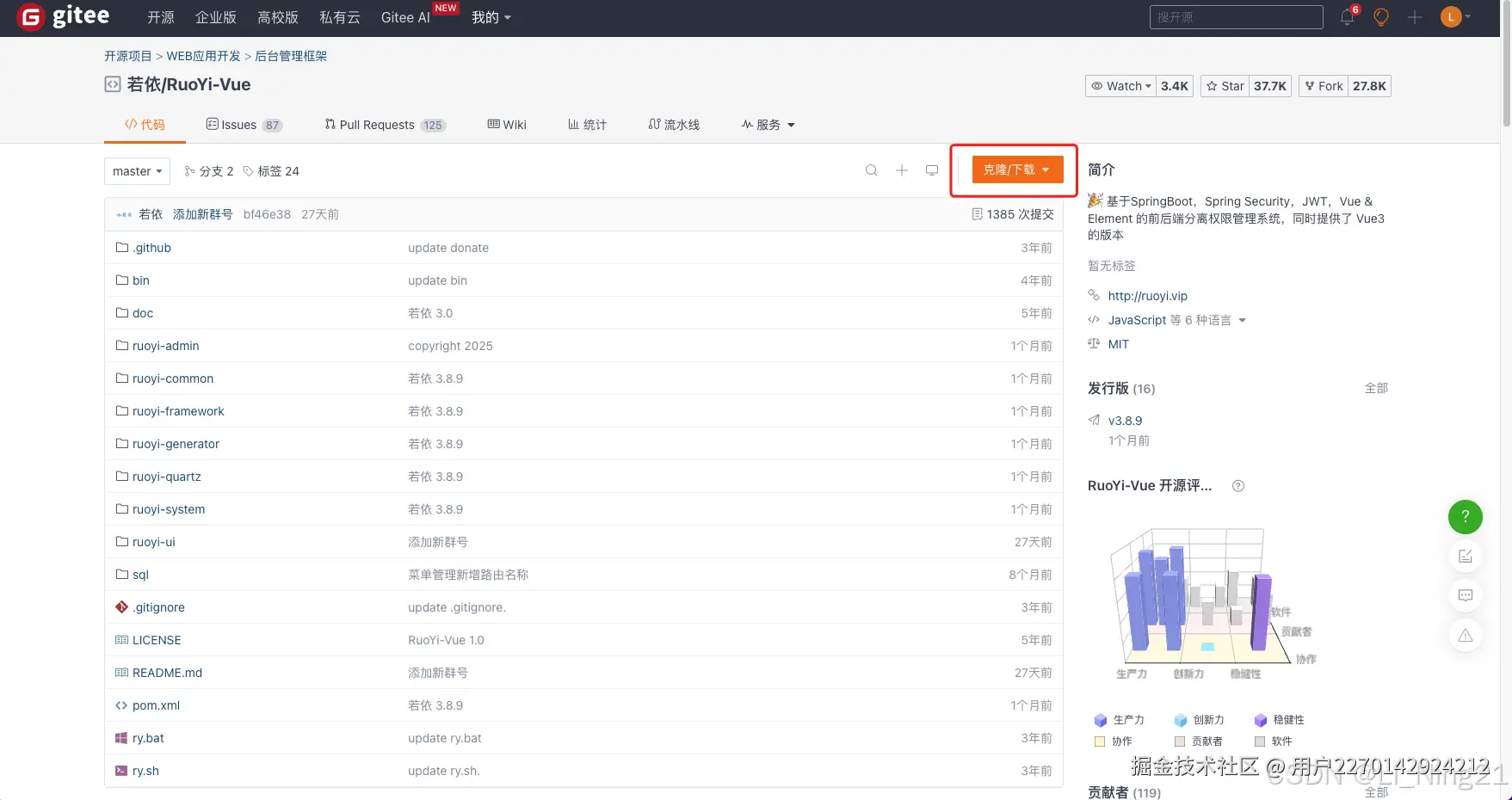The image size is (1512, 800).
Task: Switch to the Issues tab
Action: point(238,124)
